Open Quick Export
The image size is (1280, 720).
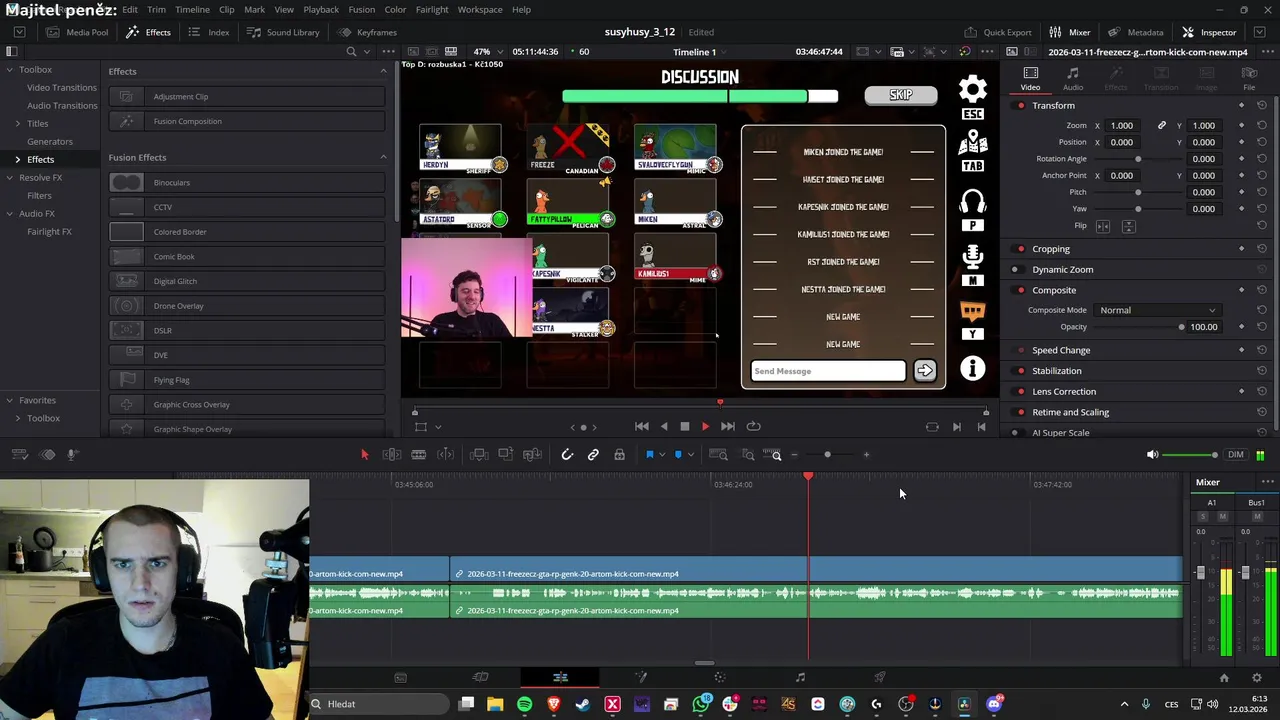[997, 32]
